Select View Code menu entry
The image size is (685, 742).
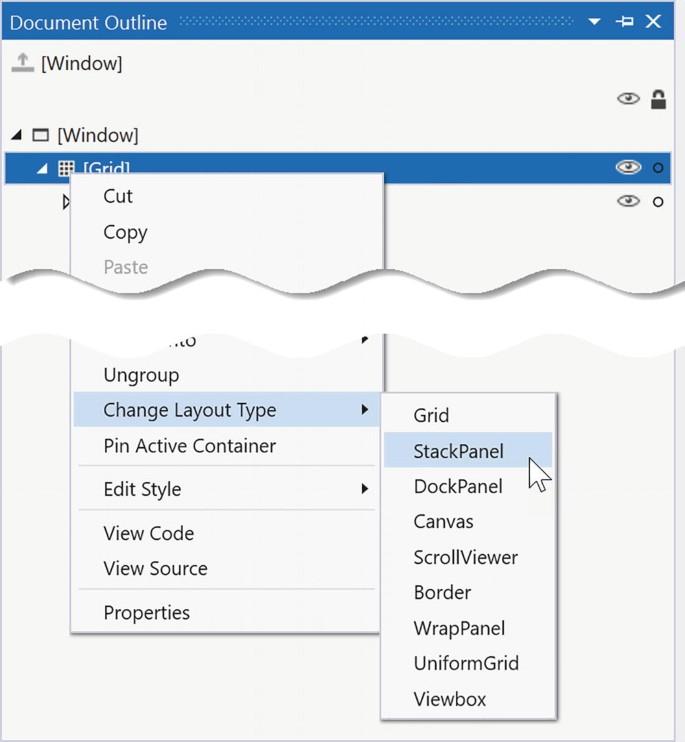tap(148, 533)
